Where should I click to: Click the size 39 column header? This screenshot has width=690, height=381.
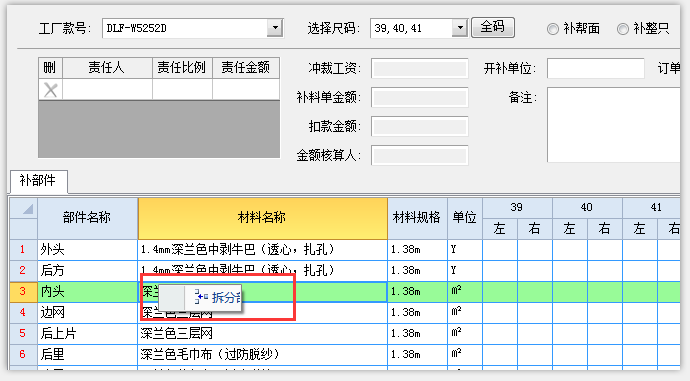[517, 208]
